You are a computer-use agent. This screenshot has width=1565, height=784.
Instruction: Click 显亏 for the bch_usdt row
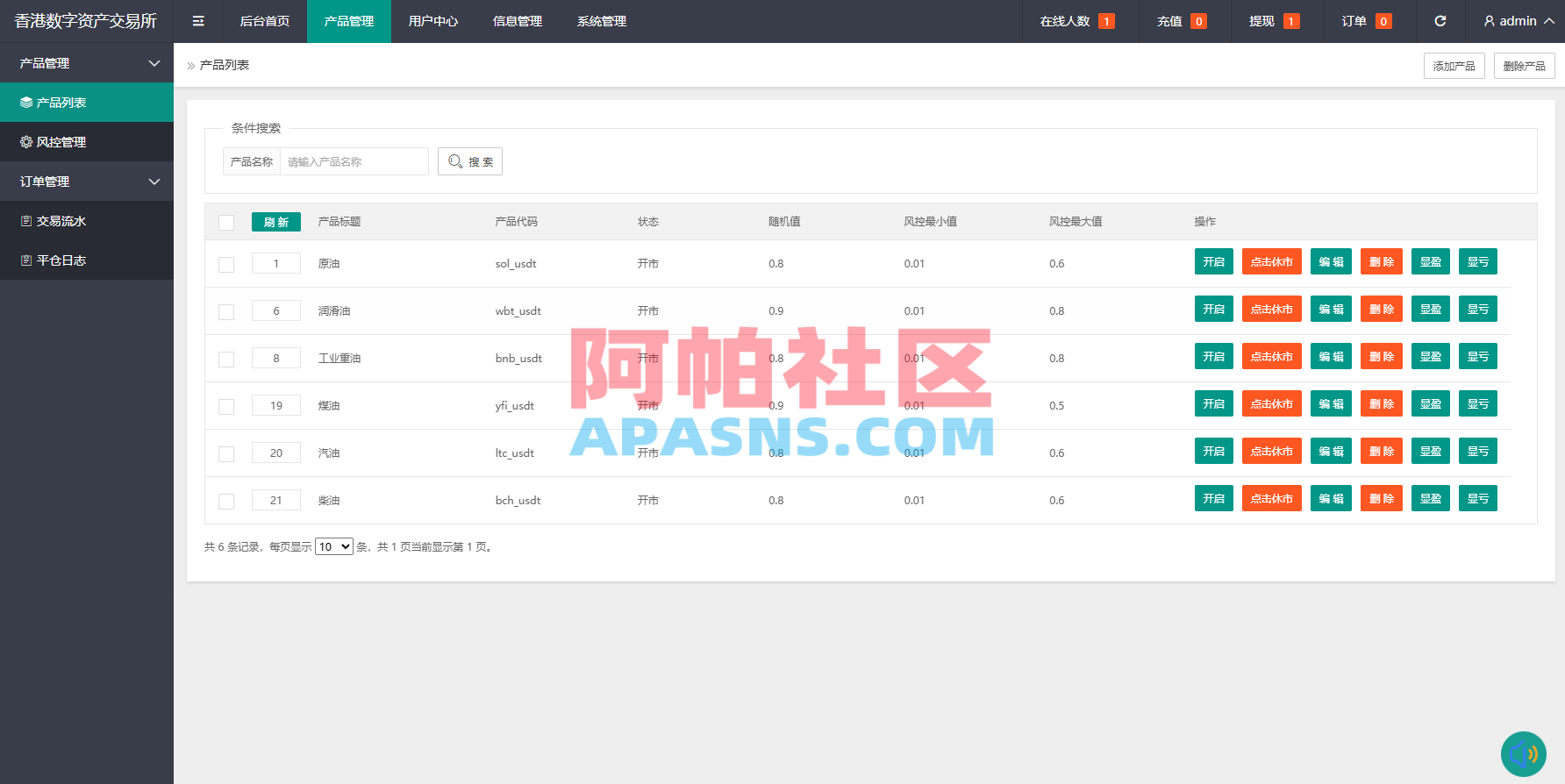click(1478, 498)
